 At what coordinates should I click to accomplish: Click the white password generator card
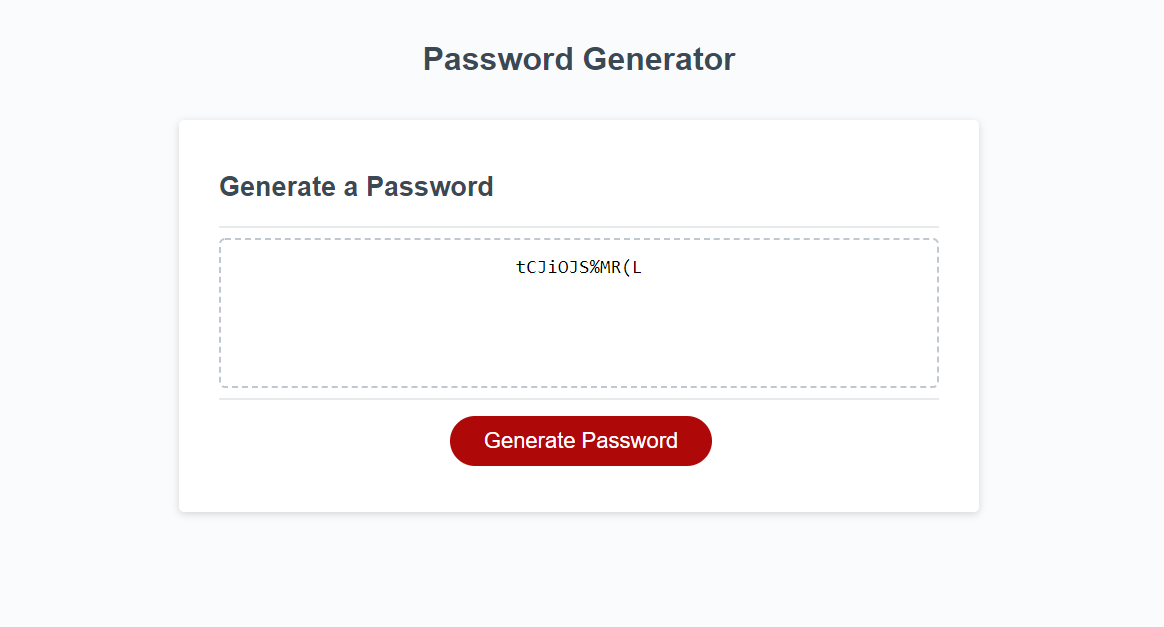click(x=578, y=315)
